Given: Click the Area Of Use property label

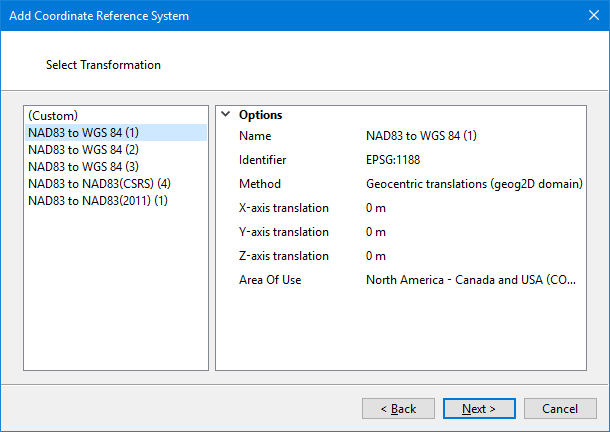Looking at the screenshot, I should (x=270, y=280).
